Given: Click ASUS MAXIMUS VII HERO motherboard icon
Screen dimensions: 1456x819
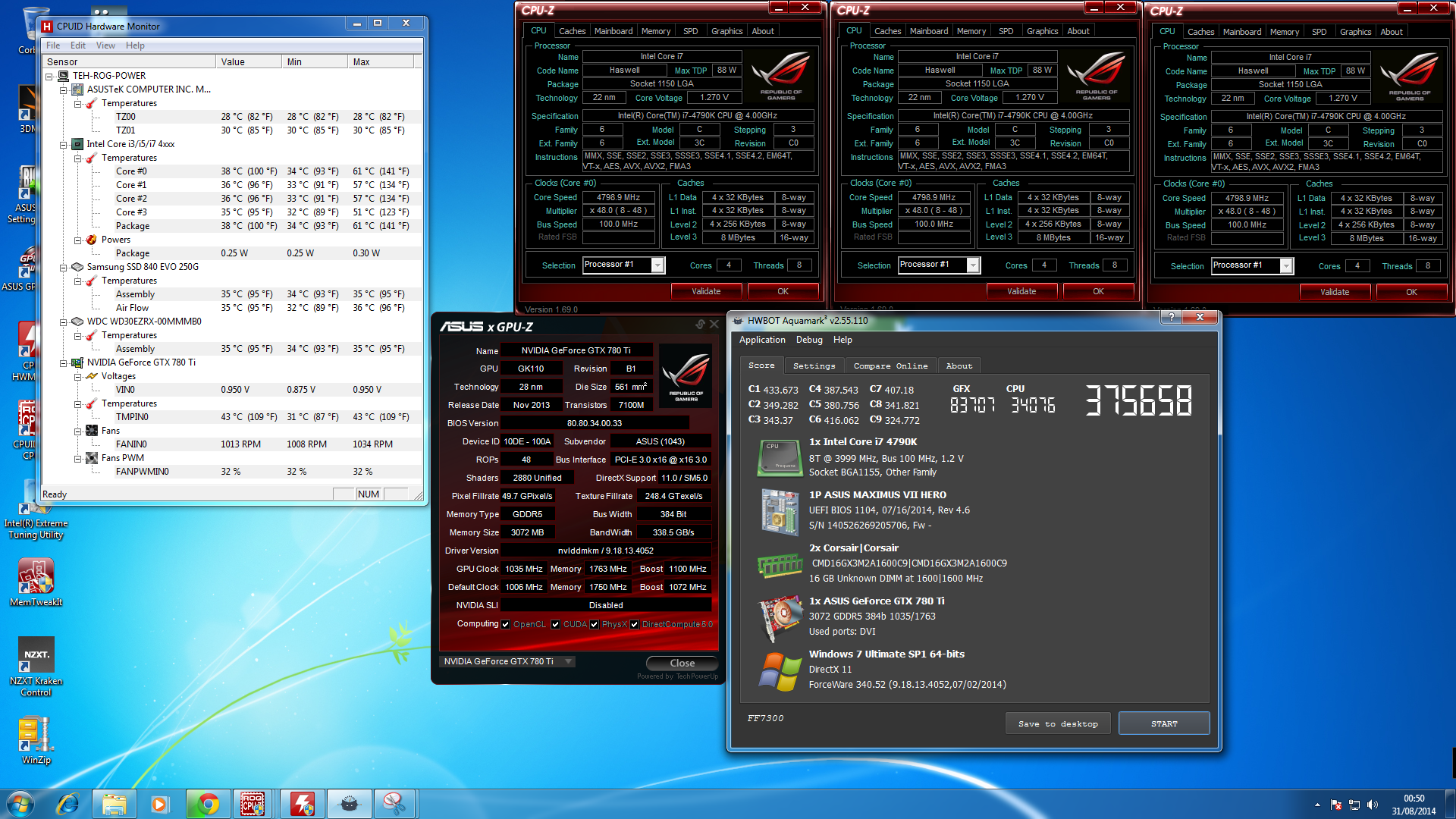Looking at the screenshot, I should point(781,511).
